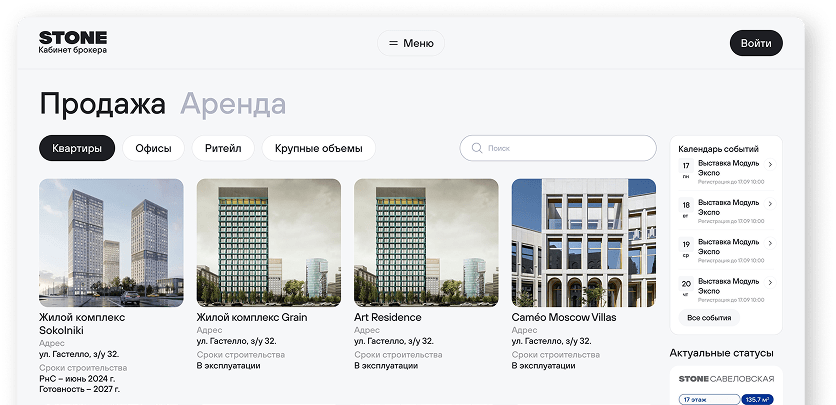The width and height of the screenshot is (836, 405).
Task: Open the Art Residence title link
Action: pyautogui.click(x=388, y=317)
